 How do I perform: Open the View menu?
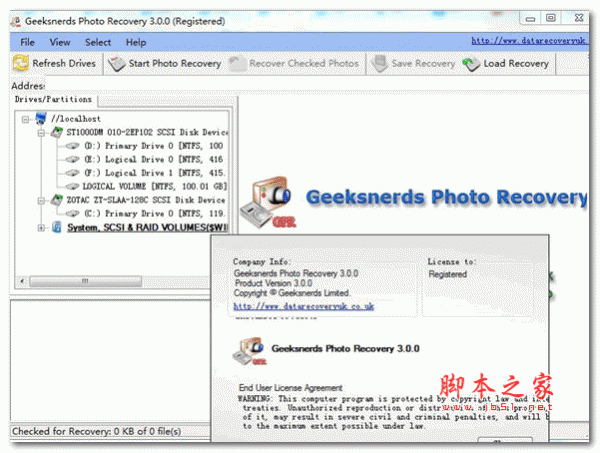(x=60, y=42)
